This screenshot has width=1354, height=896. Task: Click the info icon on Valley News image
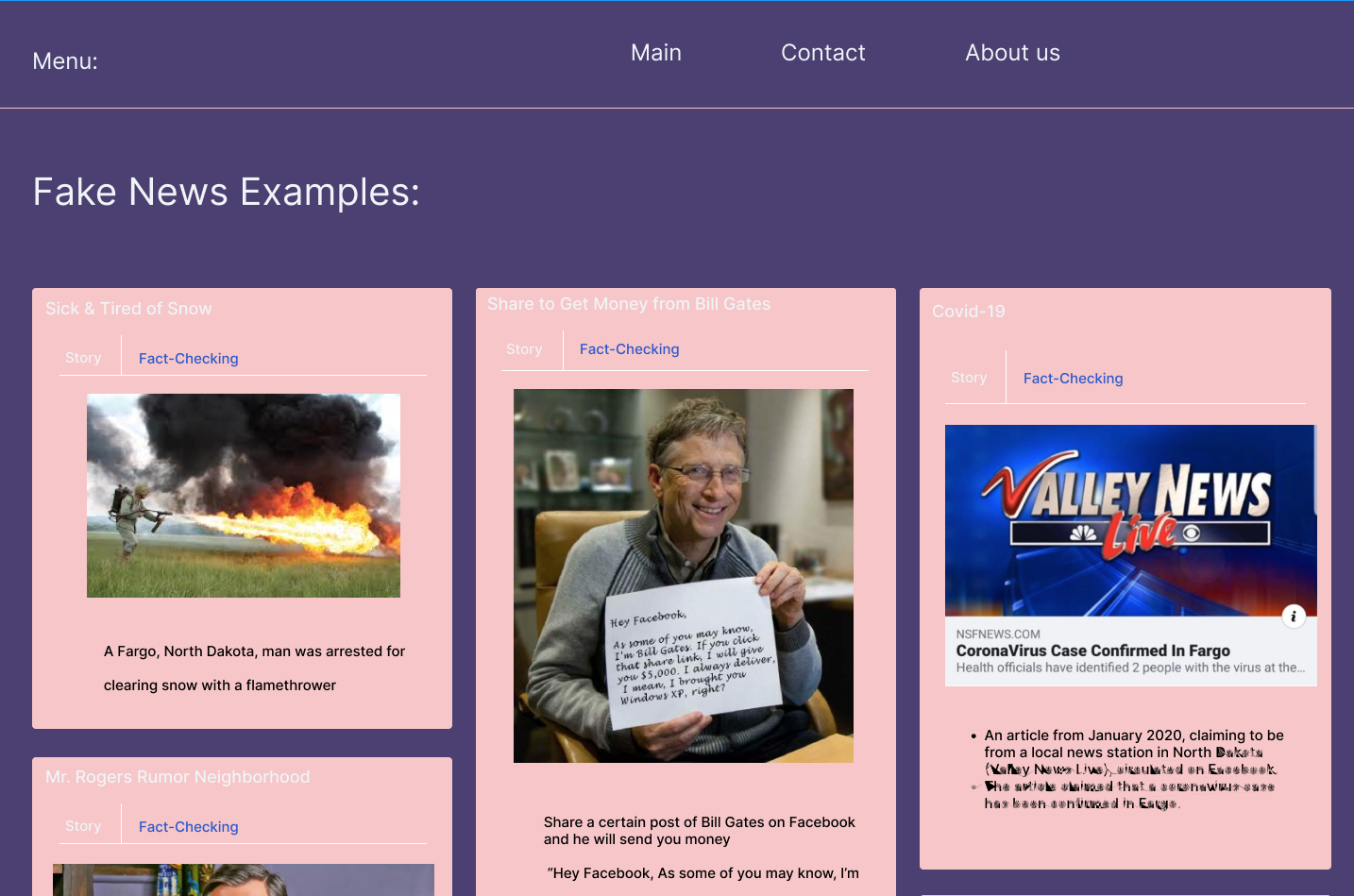coord(1294,617)
